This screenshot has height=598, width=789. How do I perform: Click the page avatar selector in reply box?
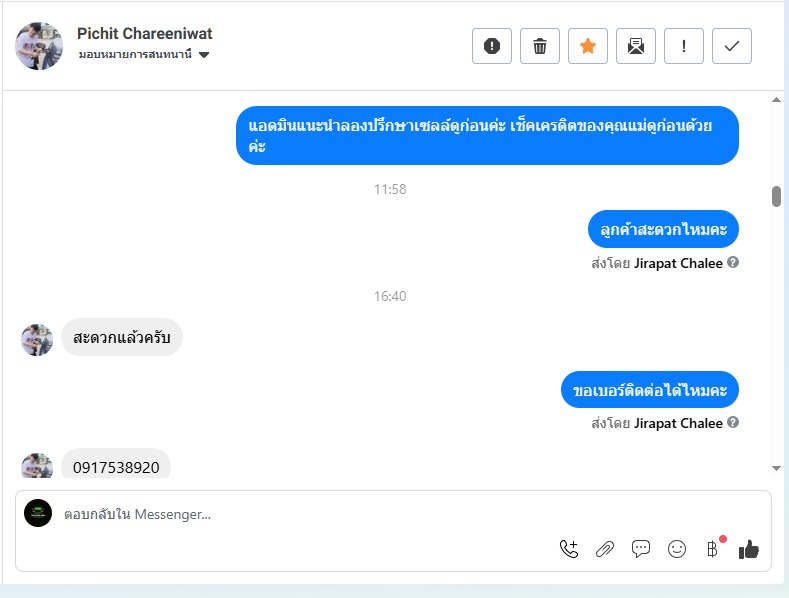(38, 513)
